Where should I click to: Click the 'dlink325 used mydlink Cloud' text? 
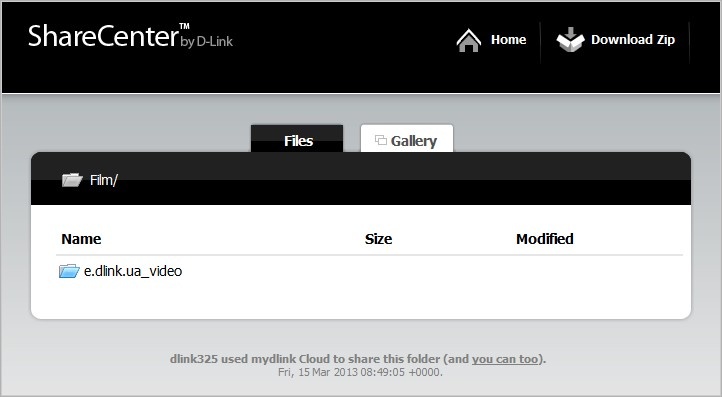(250, 359)
